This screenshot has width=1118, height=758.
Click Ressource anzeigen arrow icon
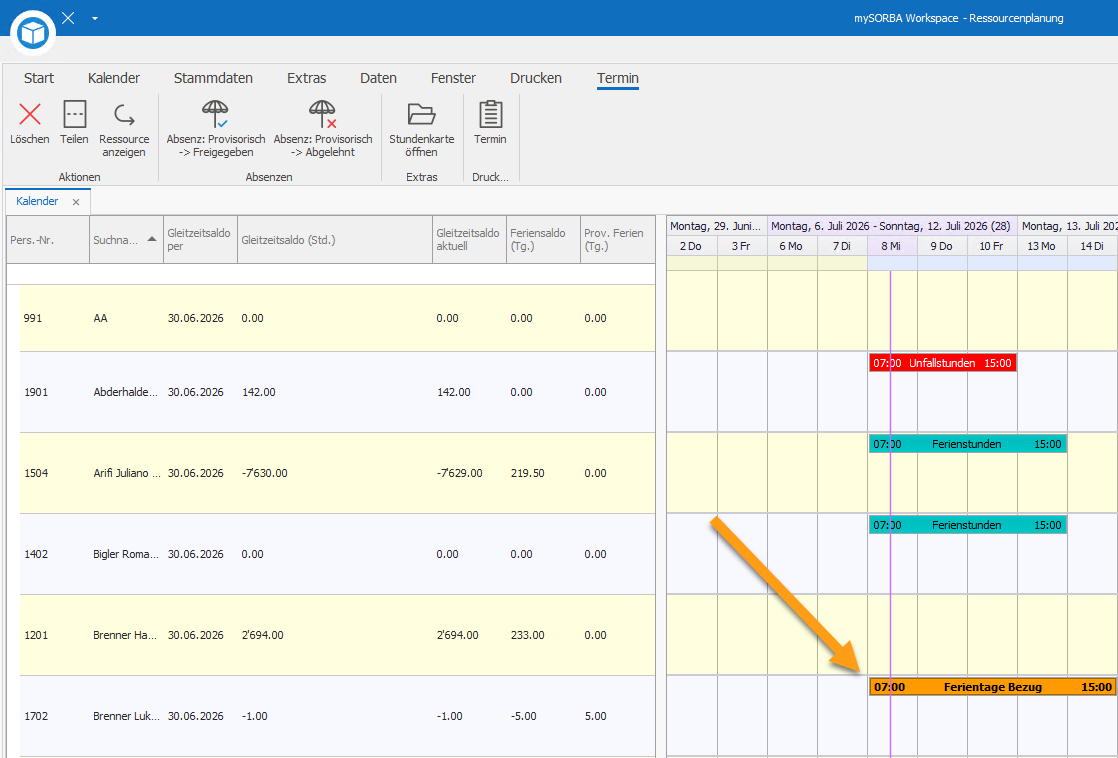tap(124, 114)
